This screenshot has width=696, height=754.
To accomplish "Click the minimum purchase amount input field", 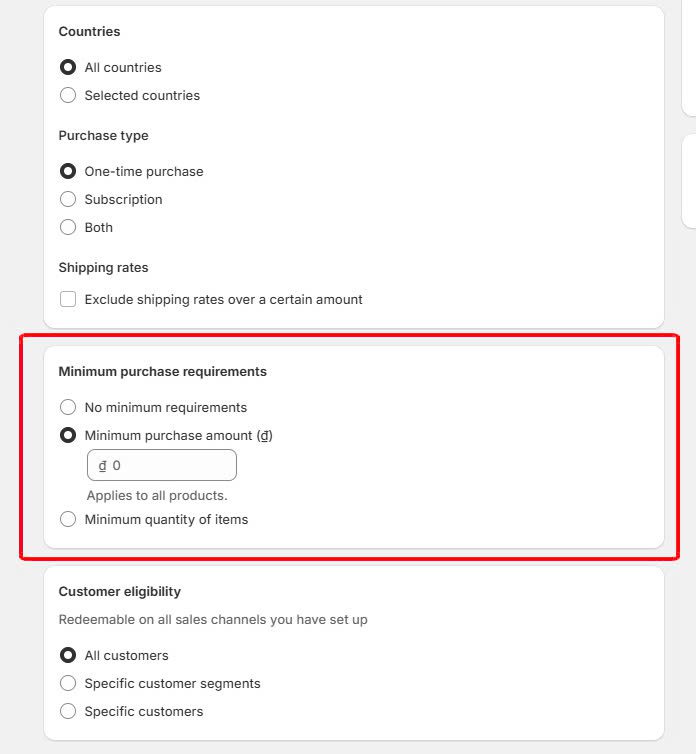I will pyautogui.click(x=170, y=465).
